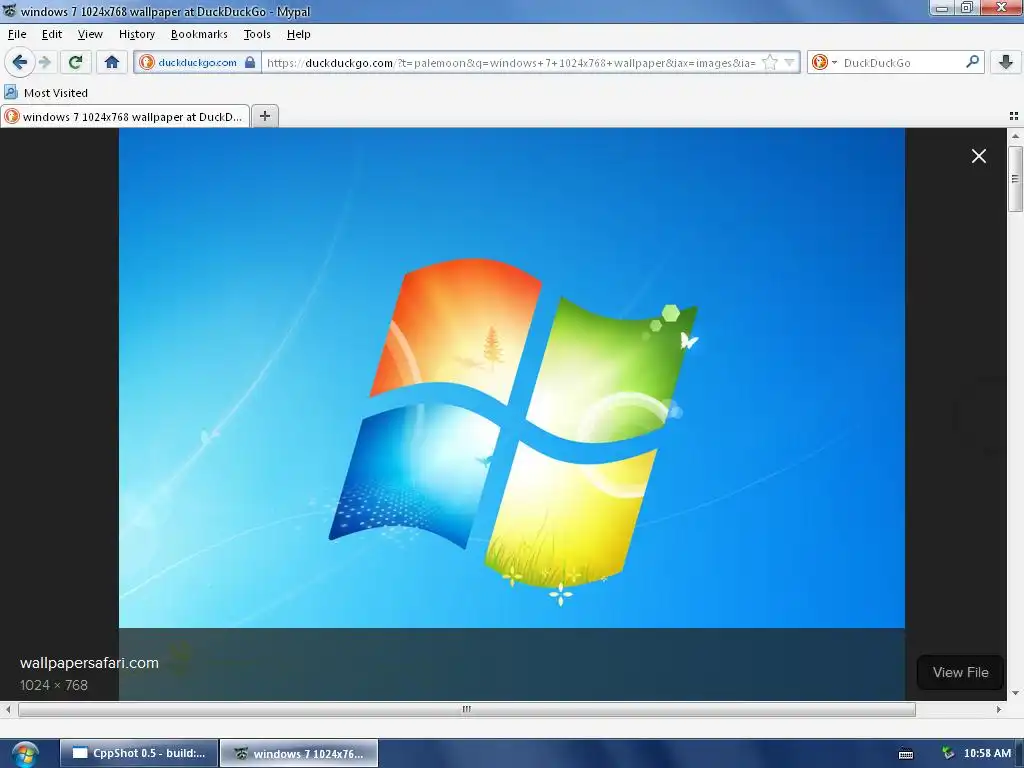Viewport: 1024px width, 768px height.
Task: Click the DuckDuckGo favicon on the tab
Action: (x=12, y=116)
